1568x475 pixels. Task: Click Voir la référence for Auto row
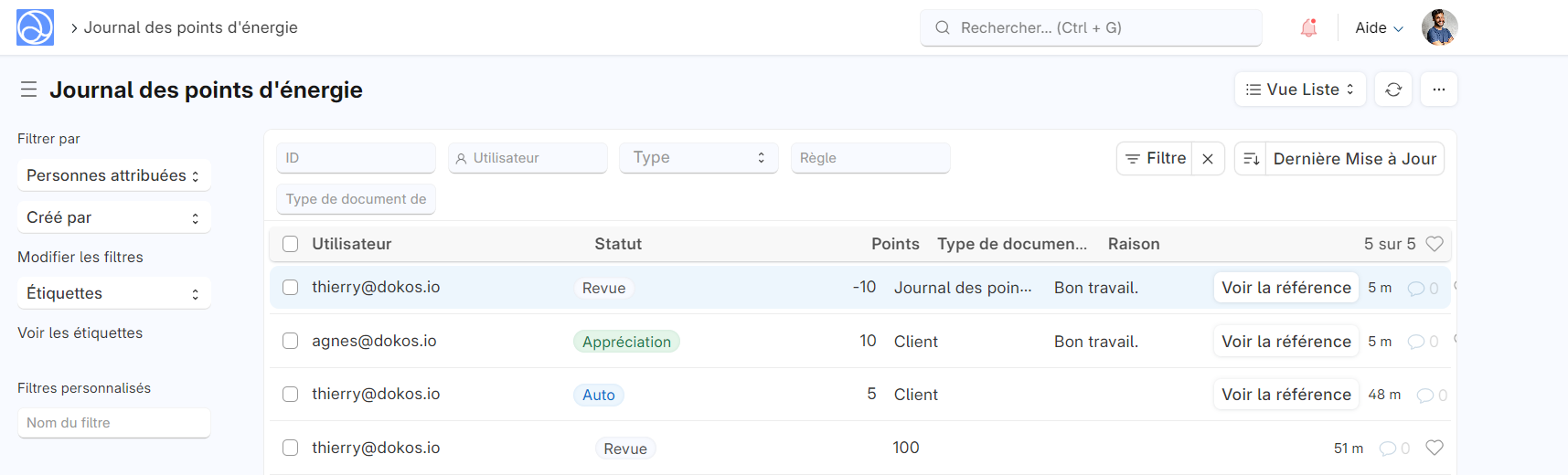tap(1286, 395)
